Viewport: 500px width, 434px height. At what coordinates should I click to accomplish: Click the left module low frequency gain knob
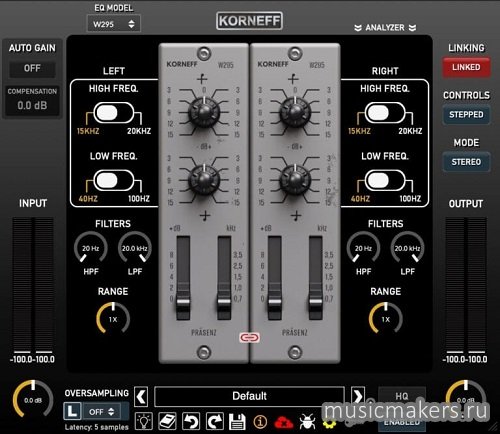204,180
